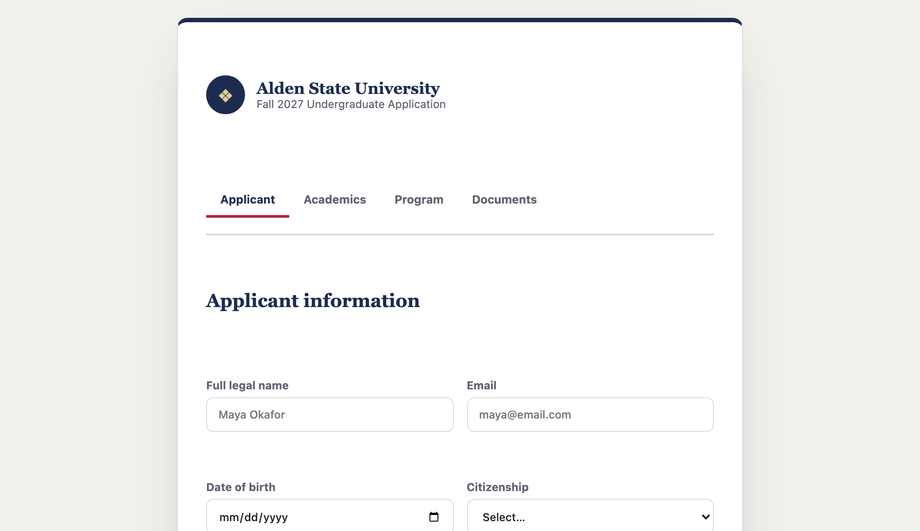Focus the Full legal name input
920x531 pixels.
click(330, 415)
